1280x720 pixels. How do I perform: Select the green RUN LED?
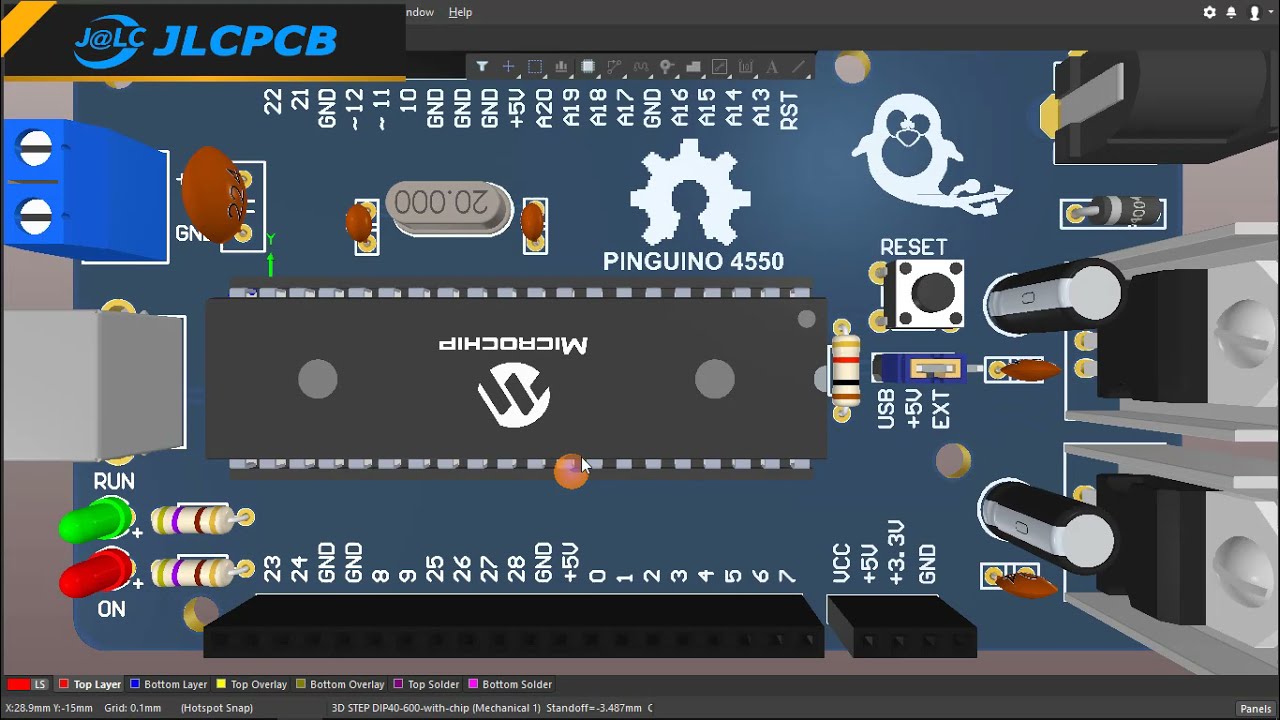[97, 521]
